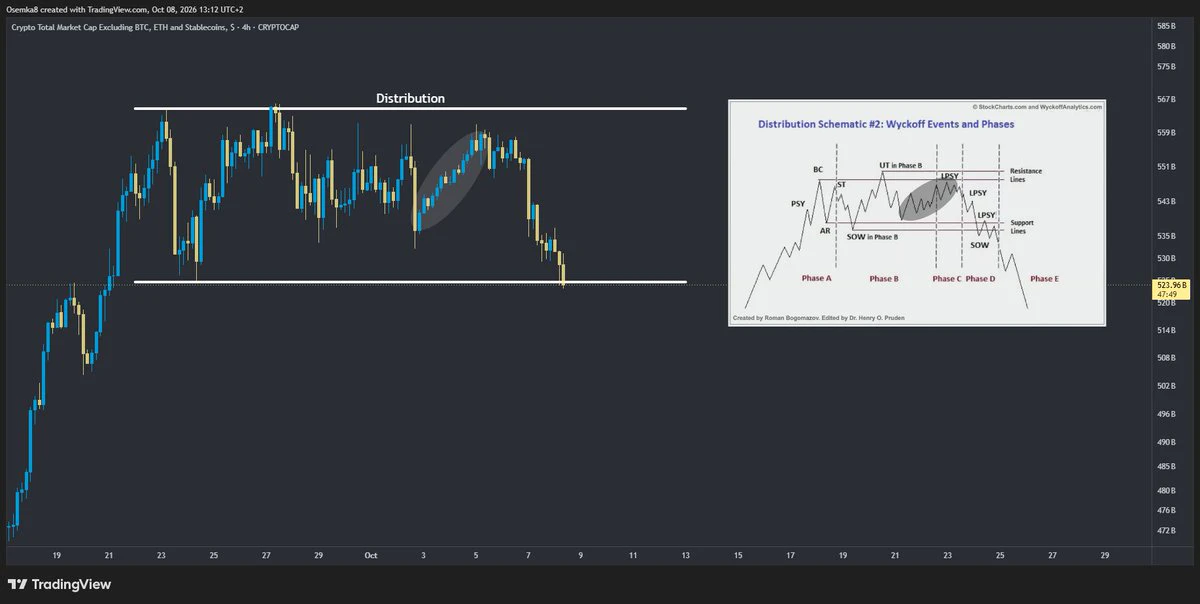Select the lower white support line of the range
The height and width of the screenshot is (604, 1200).
[x=410, y=282]
